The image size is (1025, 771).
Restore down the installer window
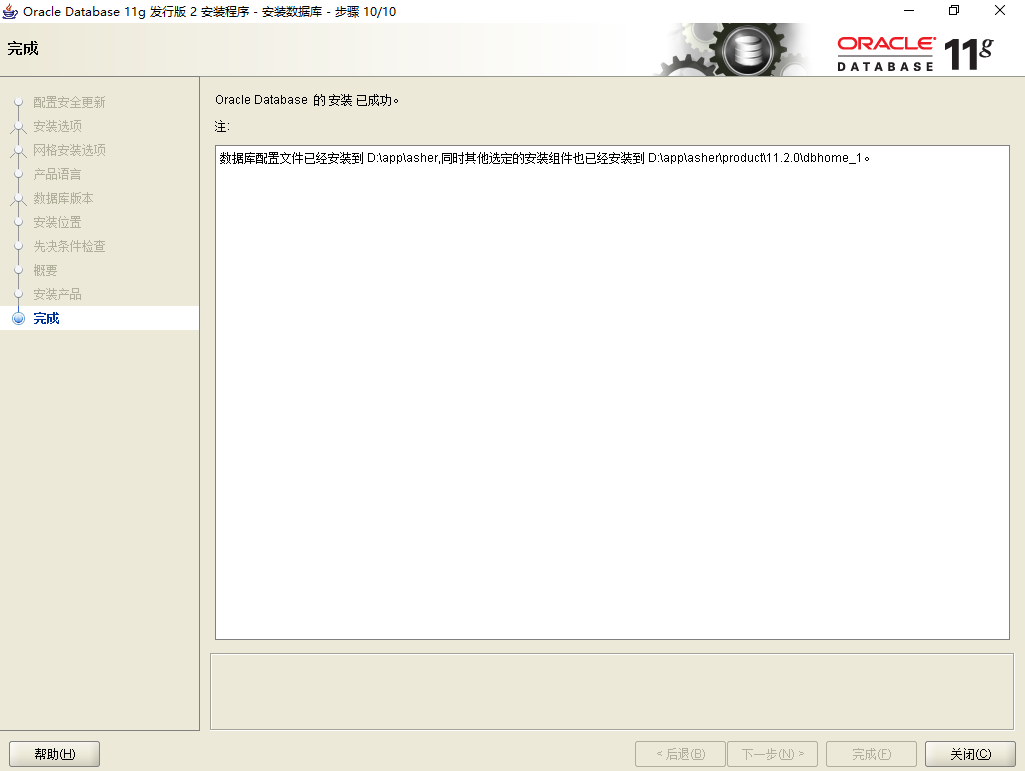[x=954, y=10]
